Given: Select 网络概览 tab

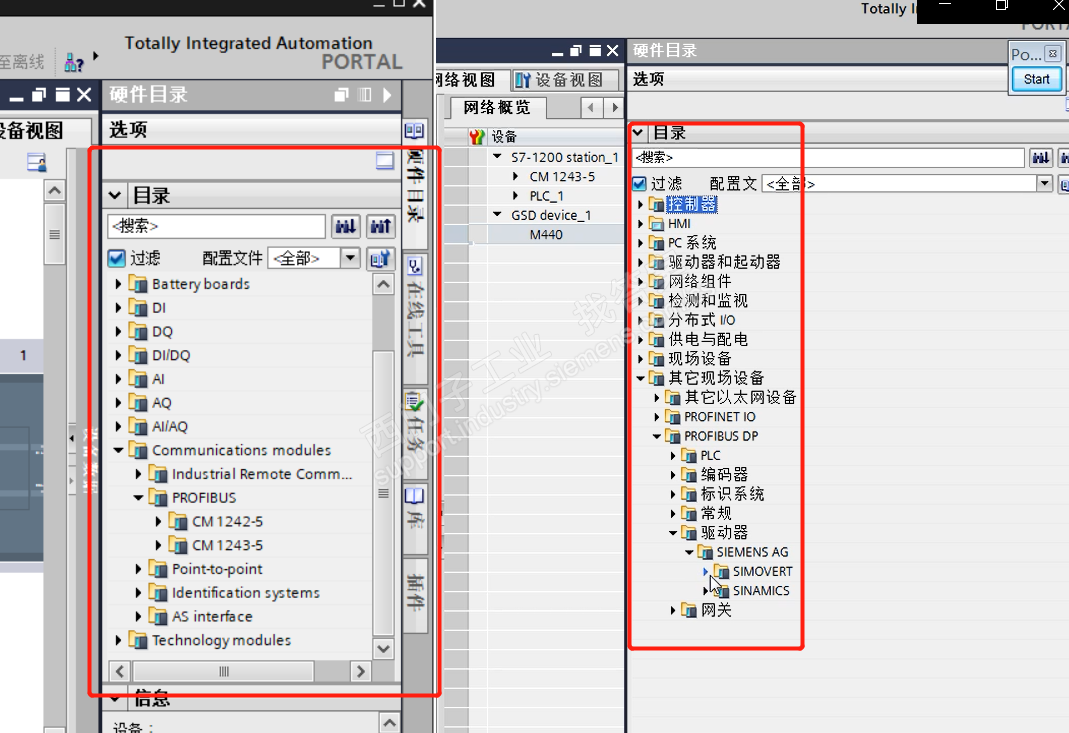Looking at the screenshot, I should tap(497, 107).
